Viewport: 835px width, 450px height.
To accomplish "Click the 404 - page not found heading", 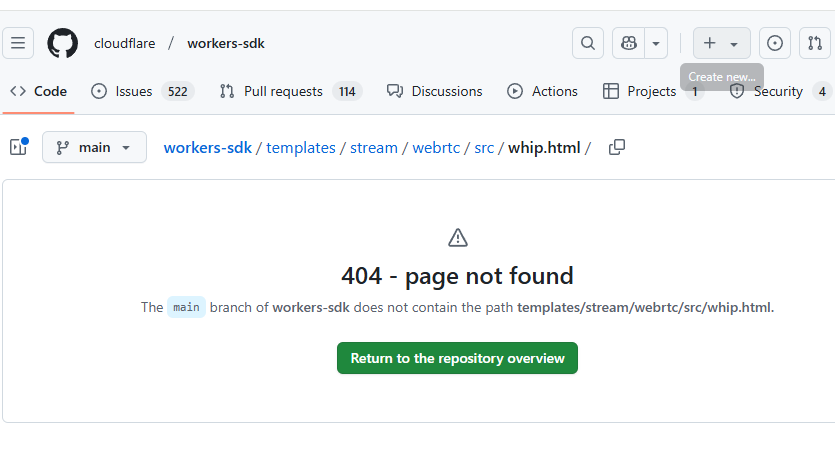I will coord(457,276).
